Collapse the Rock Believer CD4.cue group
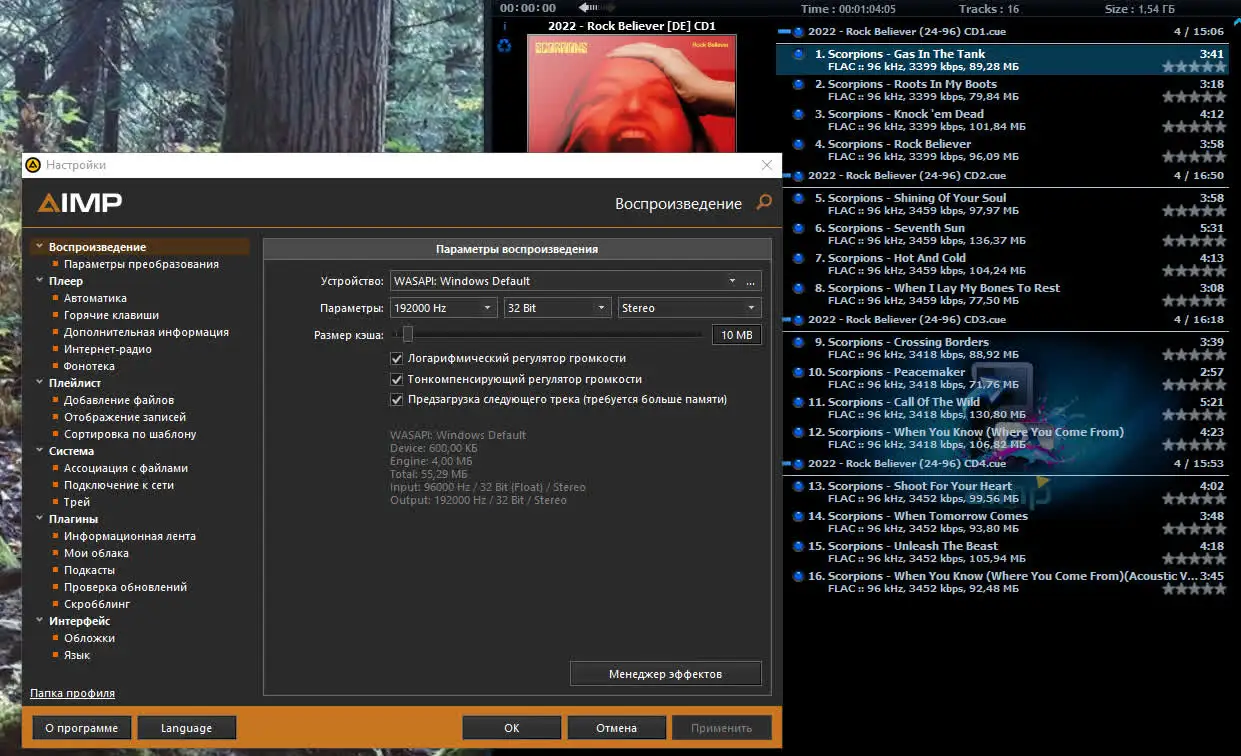 [x=785, y=464]
